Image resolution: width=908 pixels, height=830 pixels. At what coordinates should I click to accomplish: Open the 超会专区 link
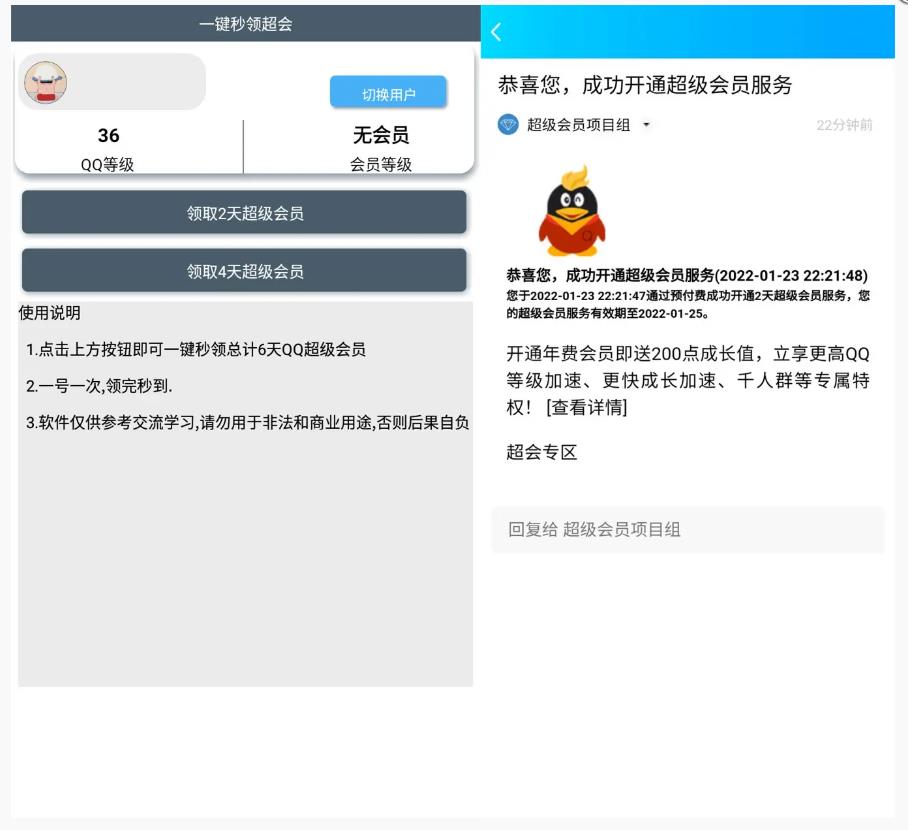[542, 452]
